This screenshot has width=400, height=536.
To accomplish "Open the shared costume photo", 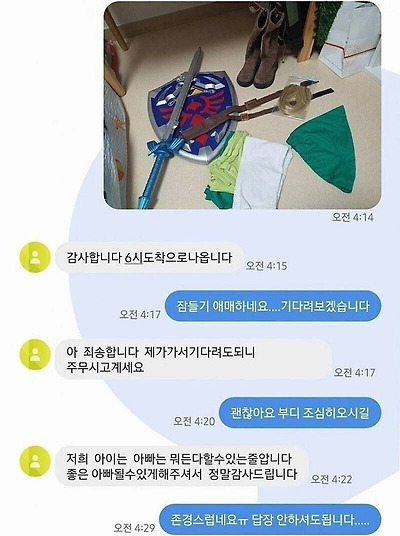I will 242,105.
